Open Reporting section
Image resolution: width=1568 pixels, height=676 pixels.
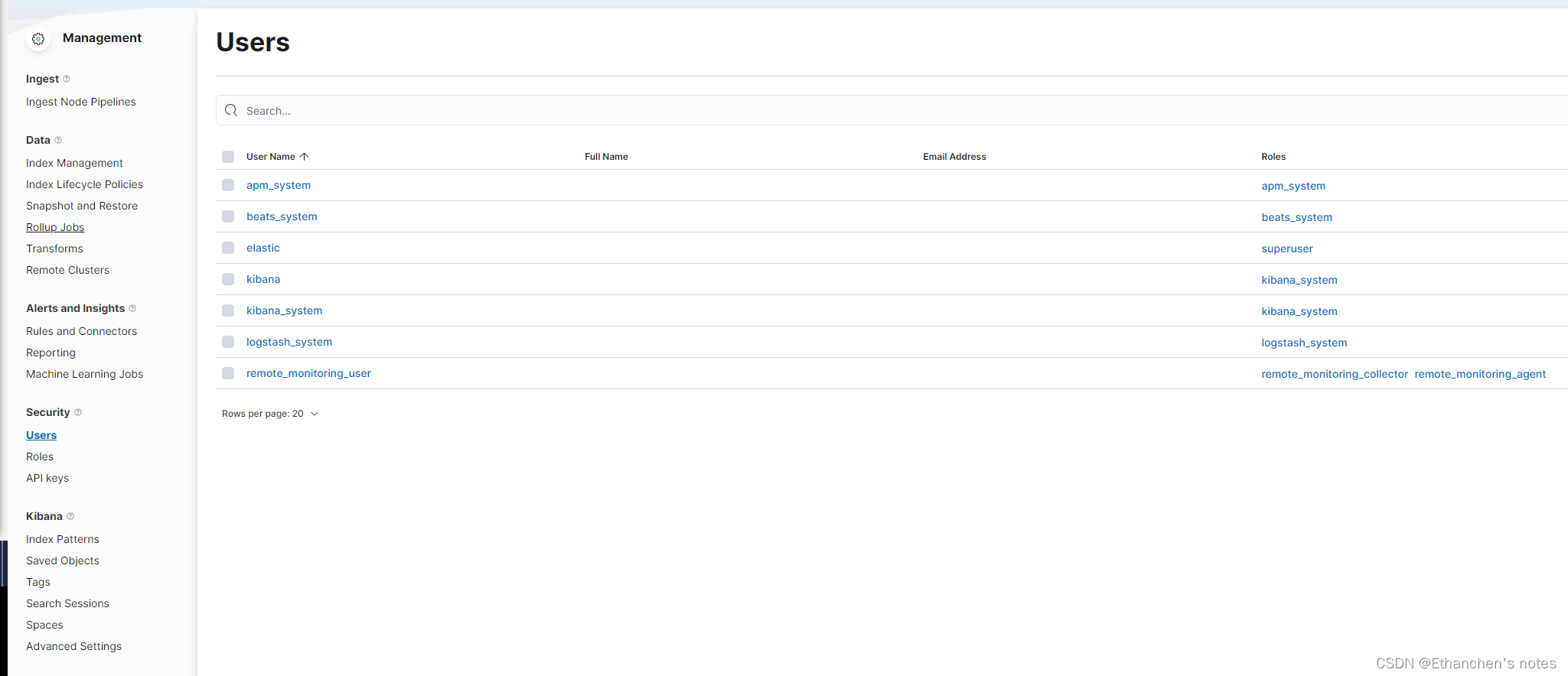tap(51, 353)
